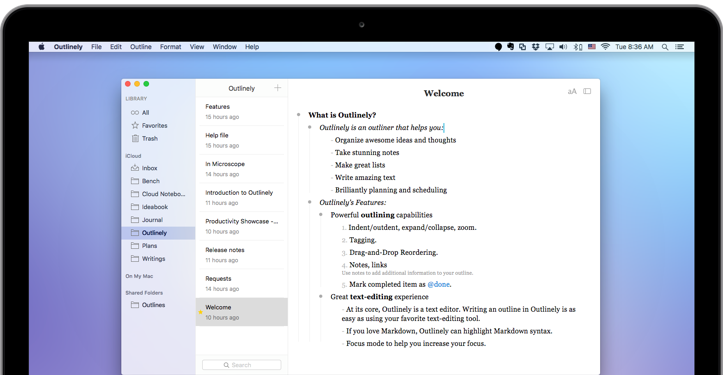
Task: Open the font size aA control
Action: 572,91
